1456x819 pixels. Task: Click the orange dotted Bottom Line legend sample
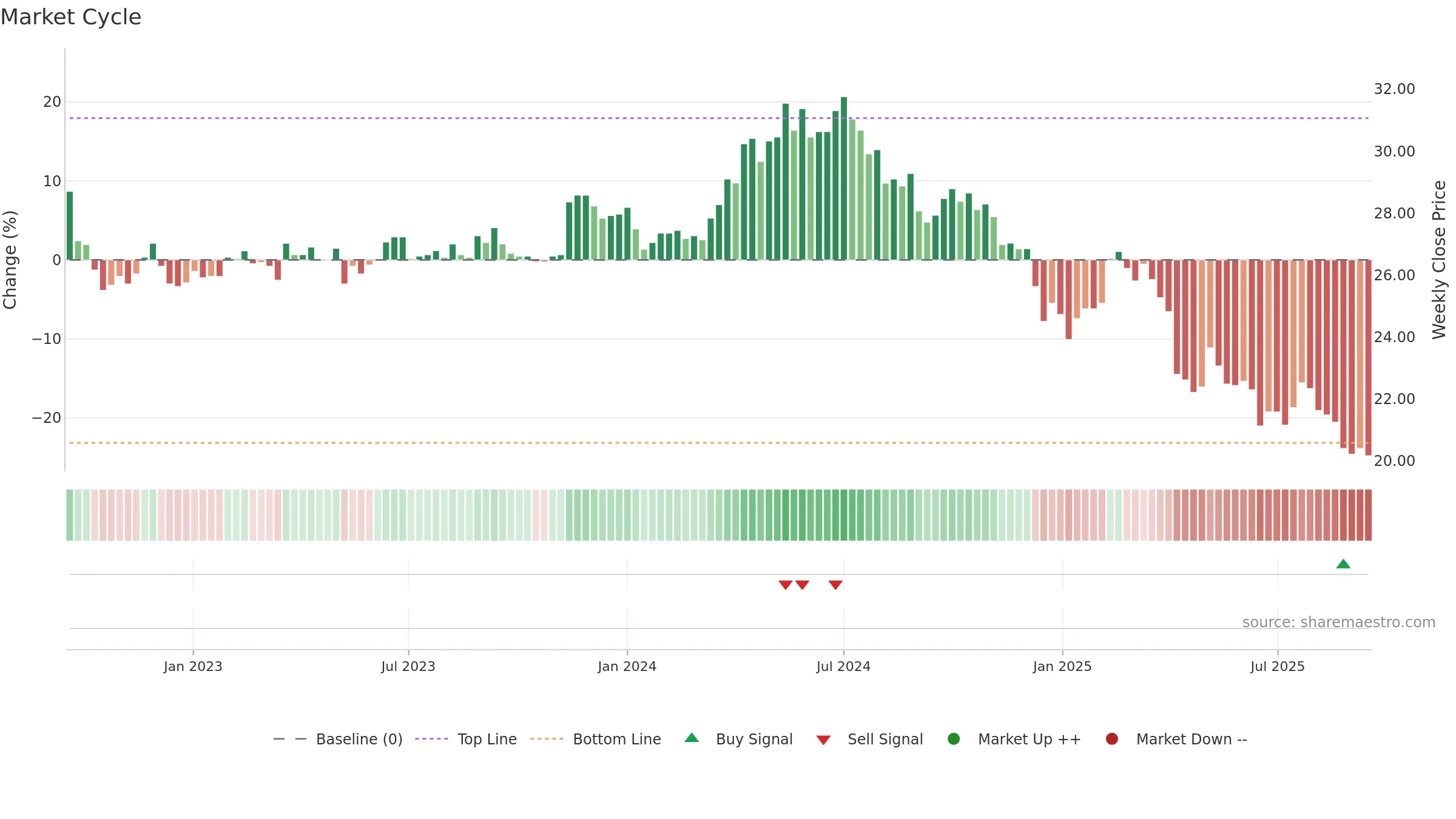tap(547, 739)
